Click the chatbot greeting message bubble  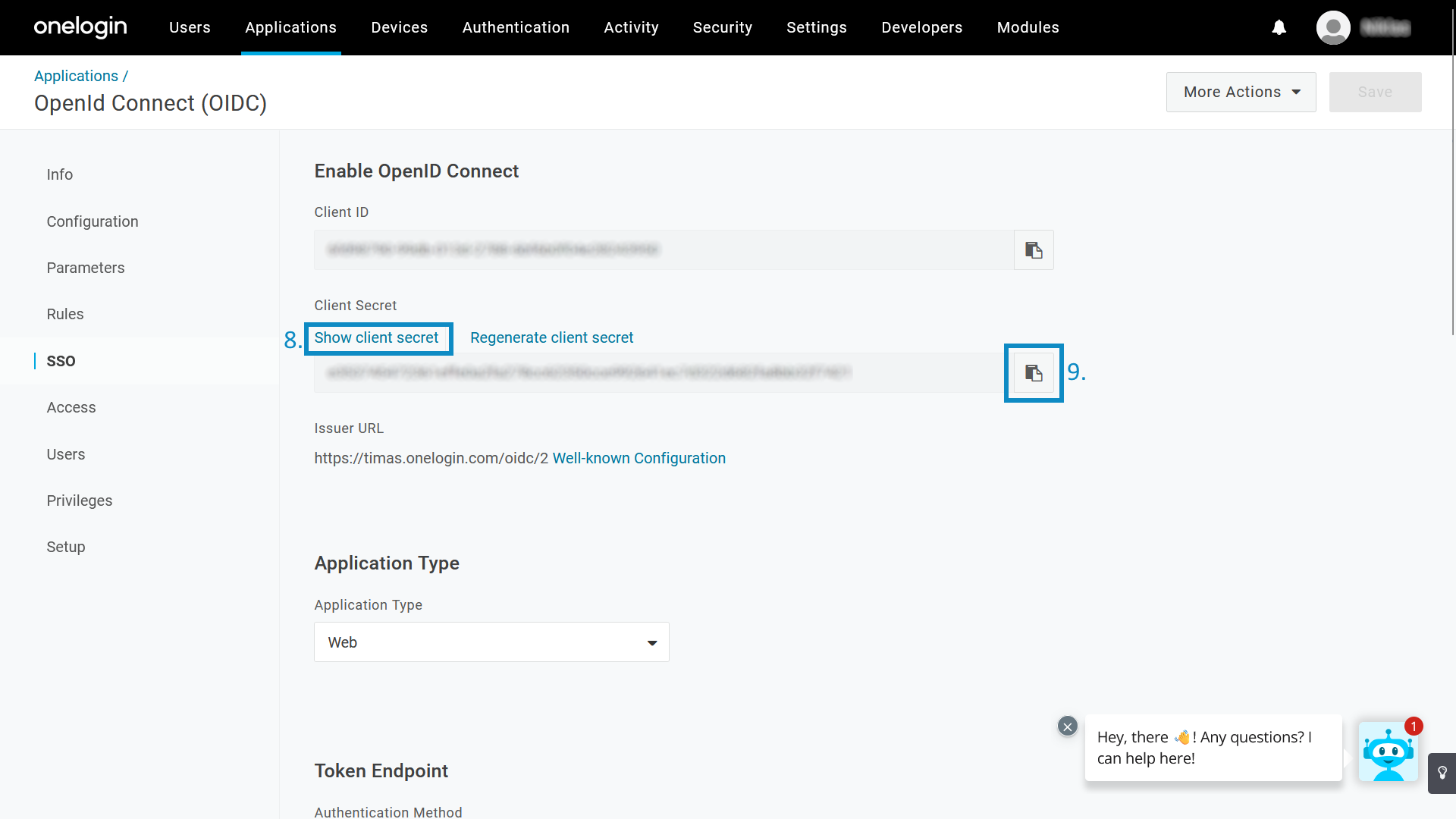(x=1213, y=748)
